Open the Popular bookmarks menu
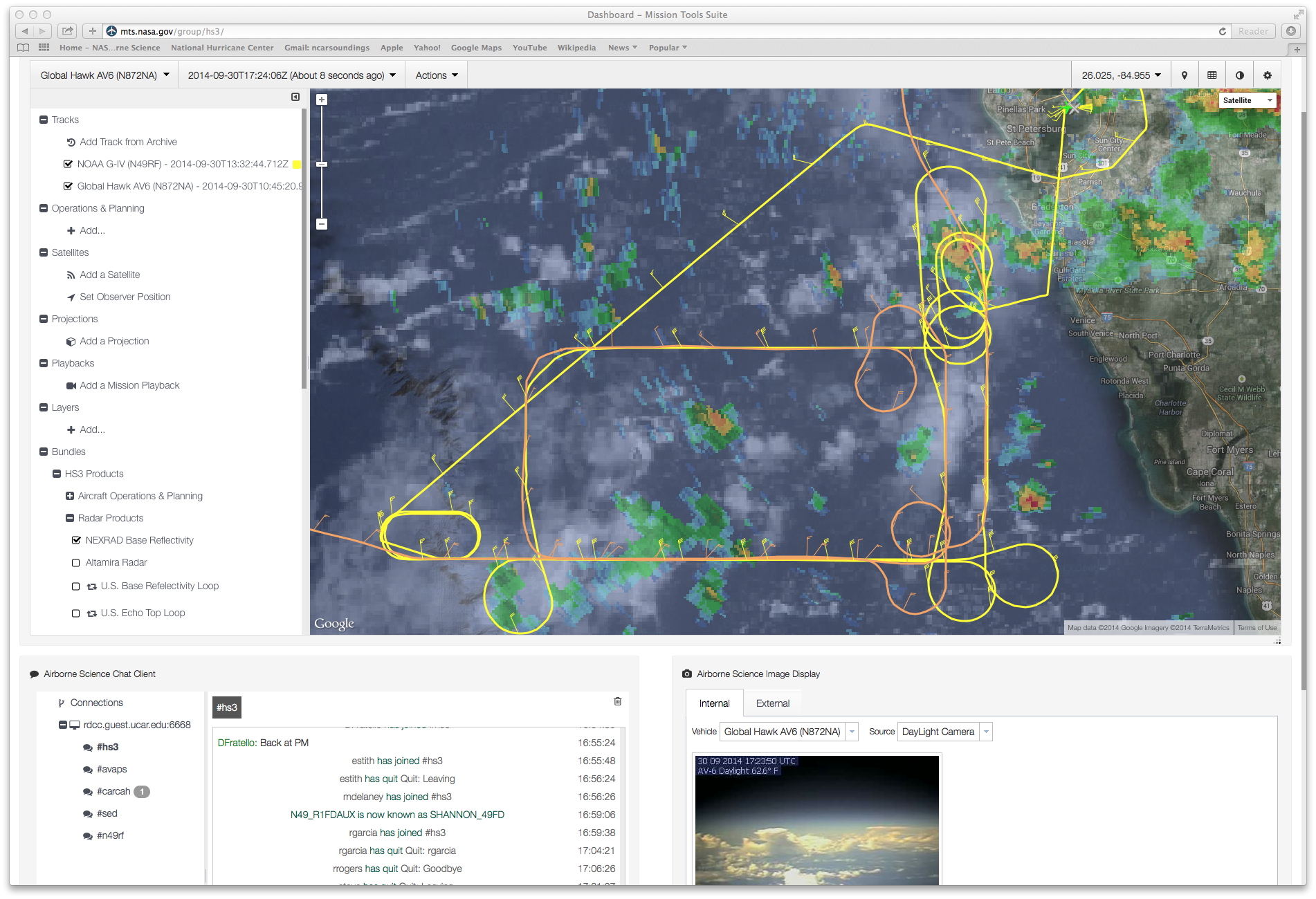Screen dimensions: 1316x899 pos(668,48)
